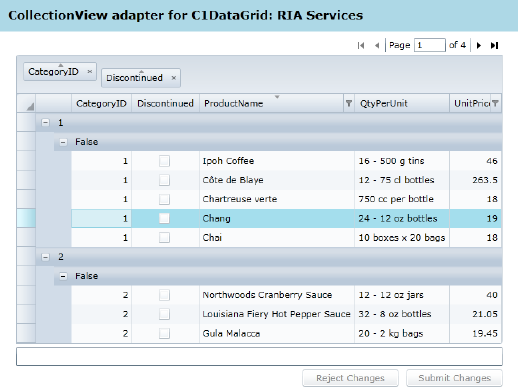The height and width of the screenshot is (388, 518).
Task: Click the 21.05 unit price cell
Action: (475, 314)
